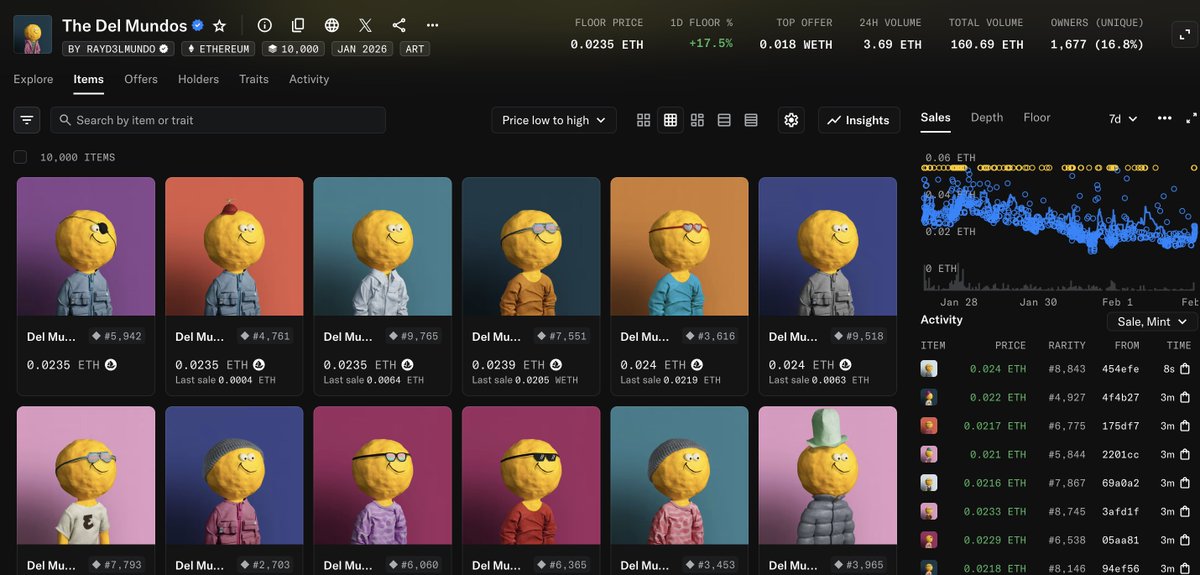The height and width of the screenshot is (575, 1200).
Task: Select the mosaic grid view icon
Action: coord(697,120)
